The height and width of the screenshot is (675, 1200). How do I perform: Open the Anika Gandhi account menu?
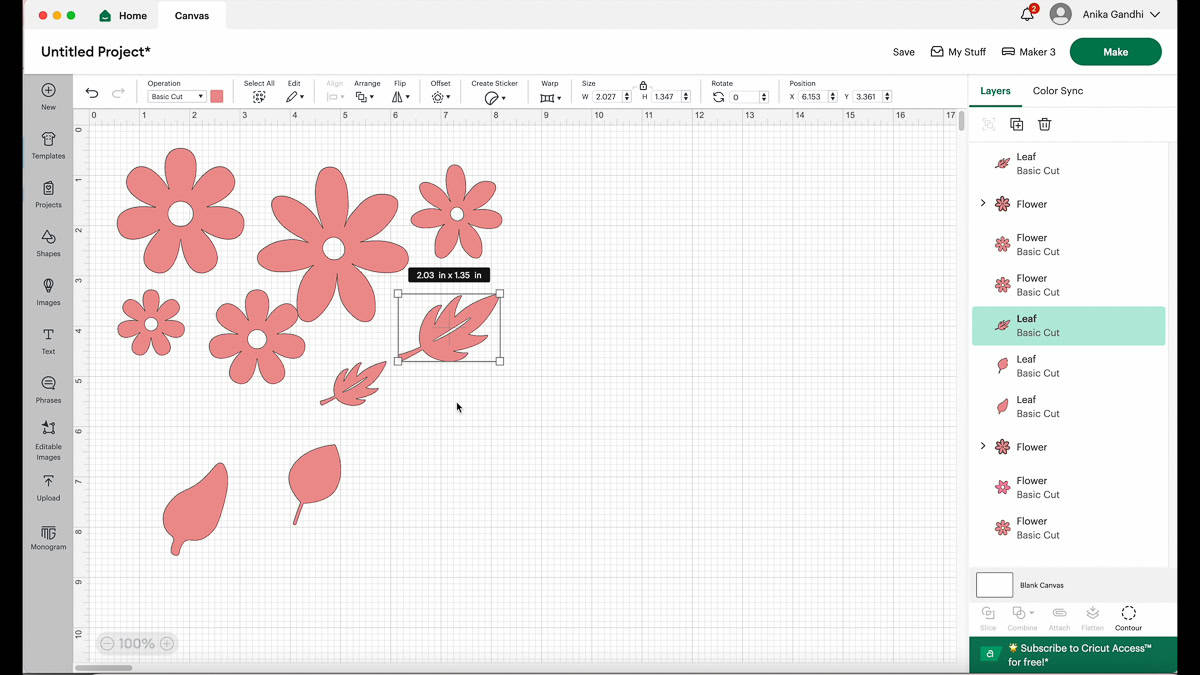[1121, 15]
